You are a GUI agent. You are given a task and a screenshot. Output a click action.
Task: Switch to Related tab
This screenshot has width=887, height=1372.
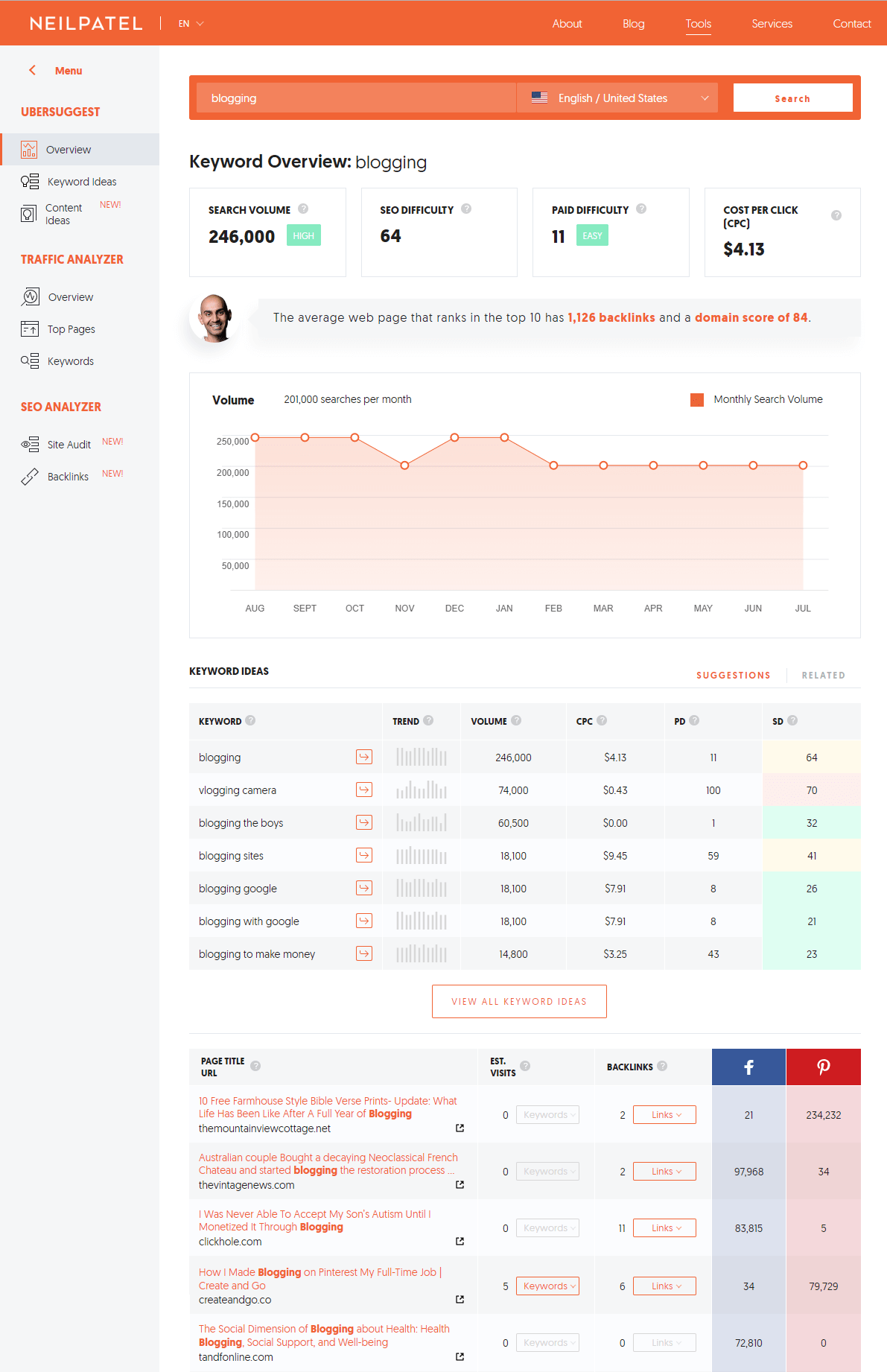(824, 676)
